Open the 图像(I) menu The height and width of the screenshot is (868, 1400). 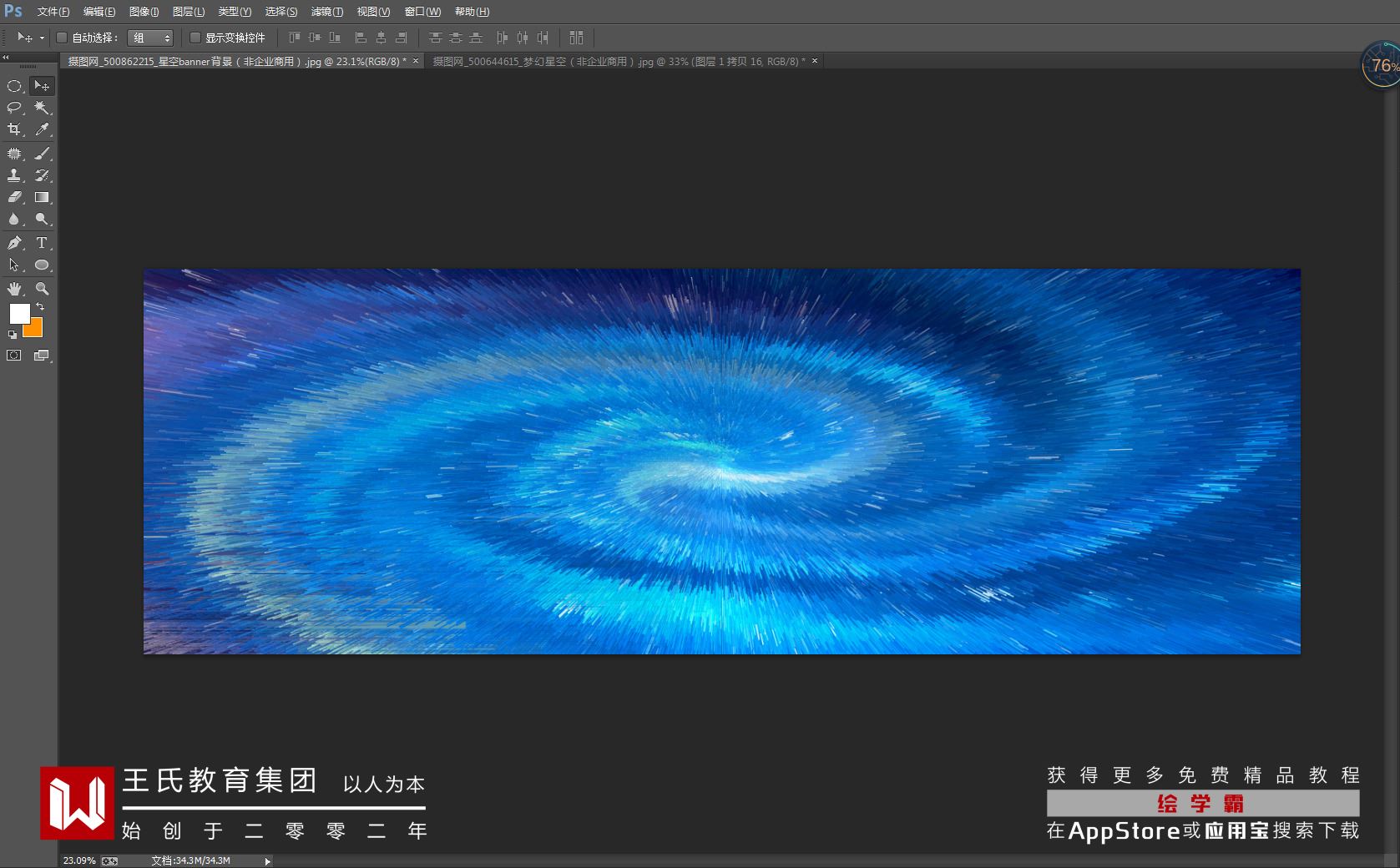[144, 12]
